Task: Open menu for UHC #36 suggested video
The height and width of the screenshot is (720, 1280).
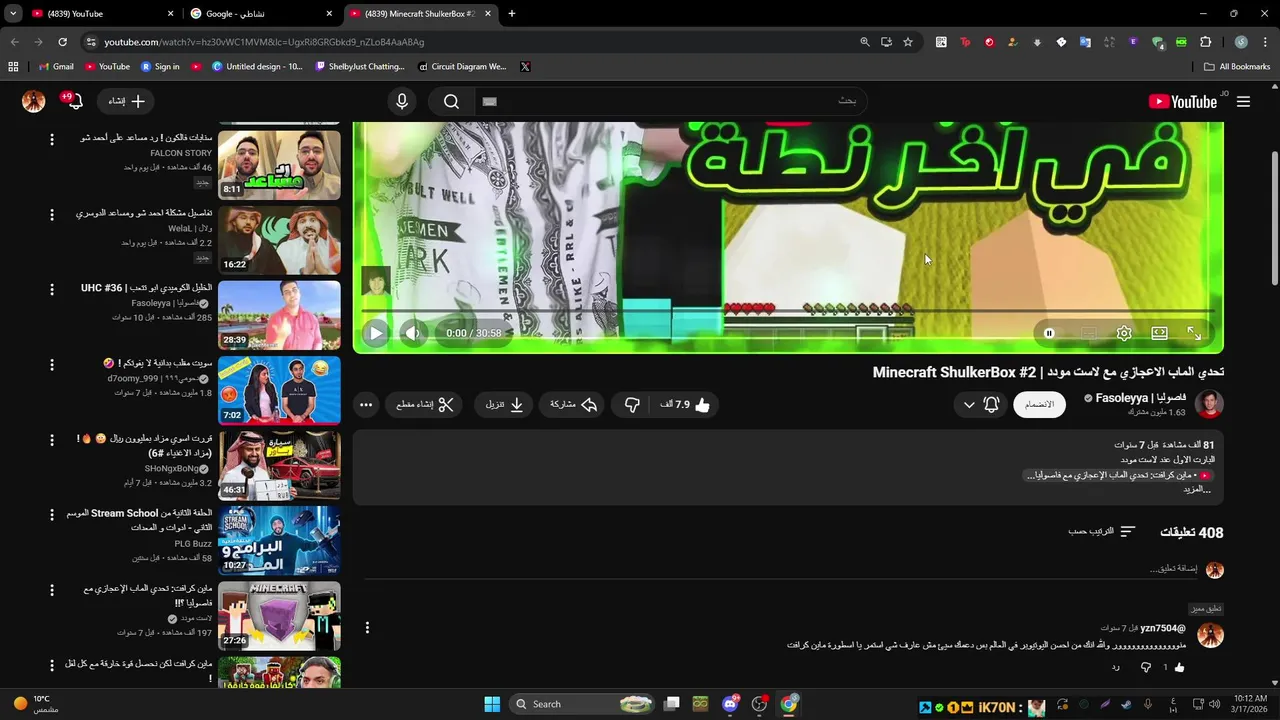Action: pos(52,289)
